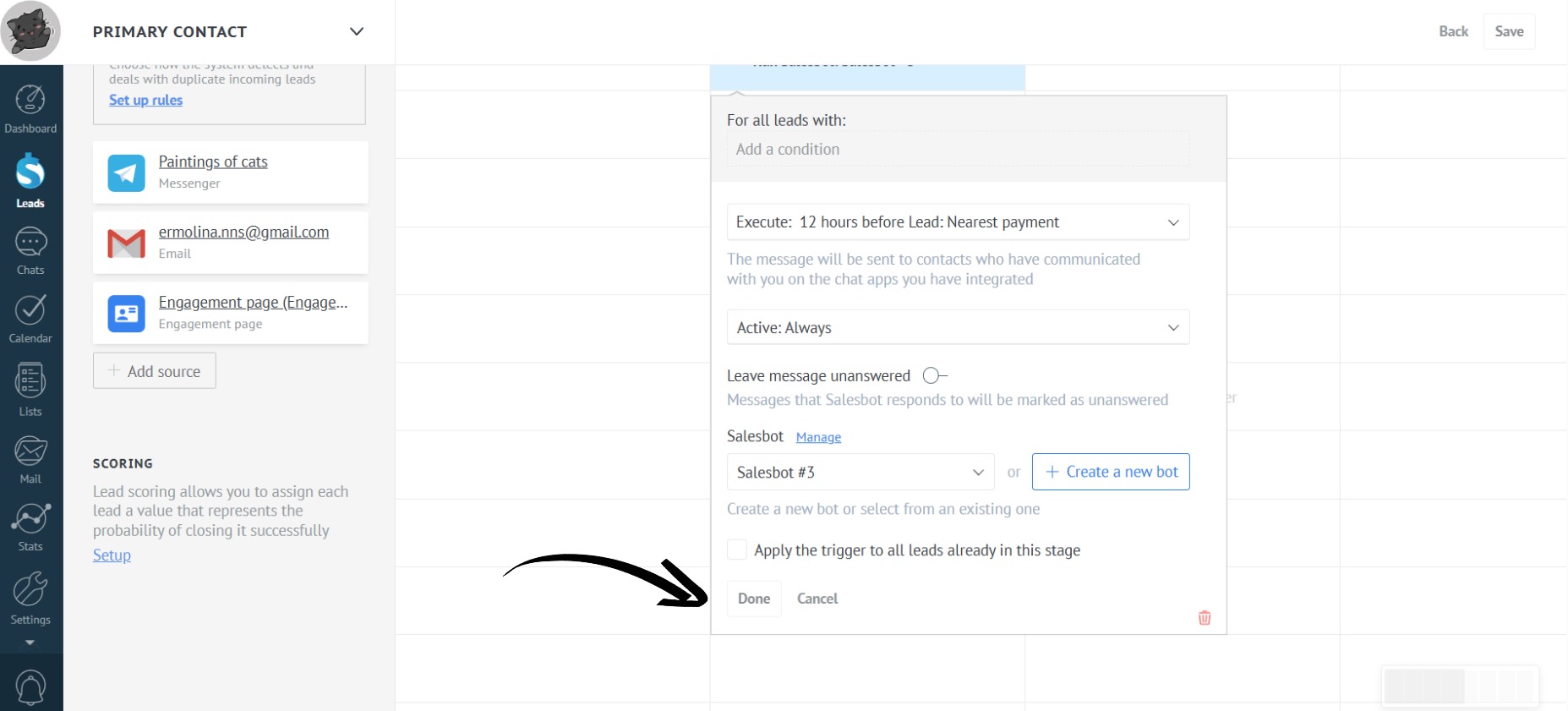1568x711 pixels.
Task: Toggle Leave message unanswered switch
Action: (934, 375)
